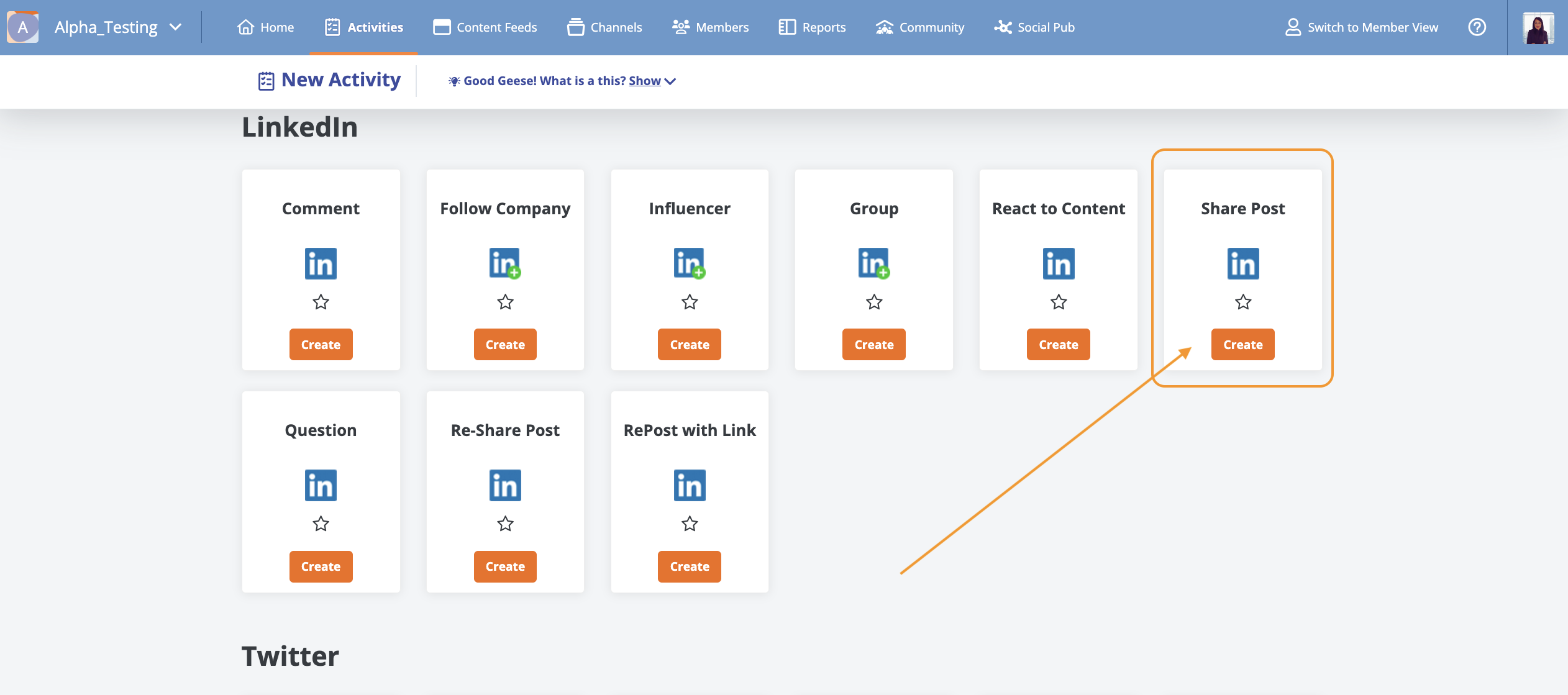Click the LinkedIn icon on Share Post card
The height and width of the screenshot is (695, 1568).
pyautogui.click(x=1243, y=264)
